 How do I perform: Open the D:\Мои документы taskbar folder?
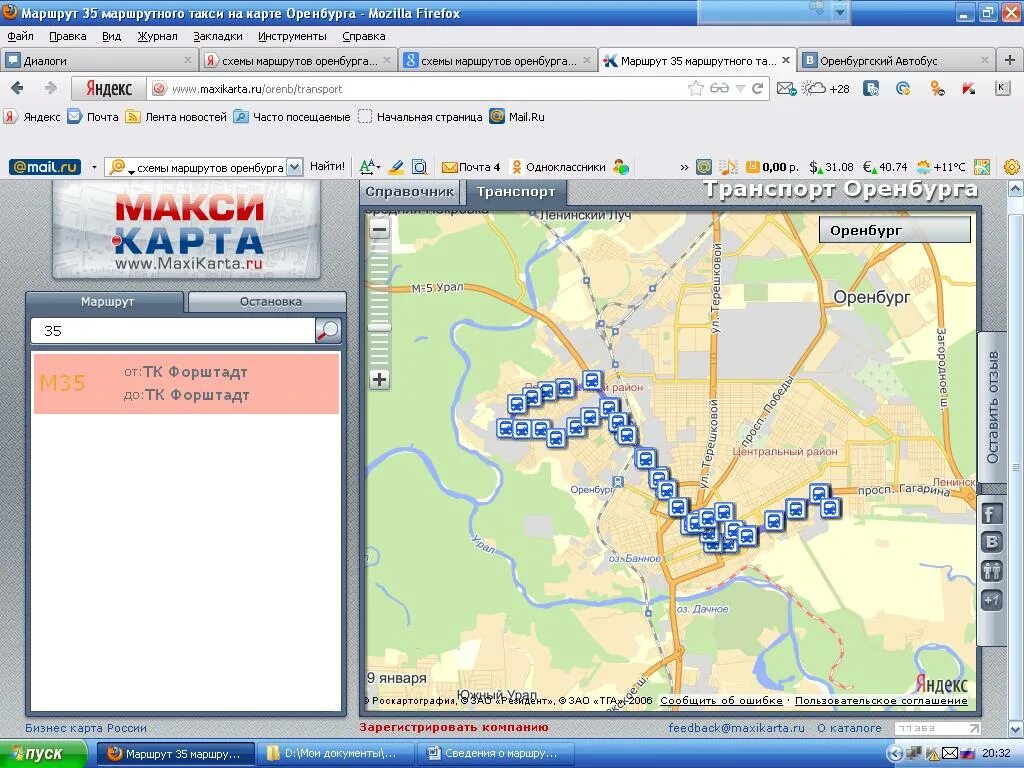(x=335, y=753)
